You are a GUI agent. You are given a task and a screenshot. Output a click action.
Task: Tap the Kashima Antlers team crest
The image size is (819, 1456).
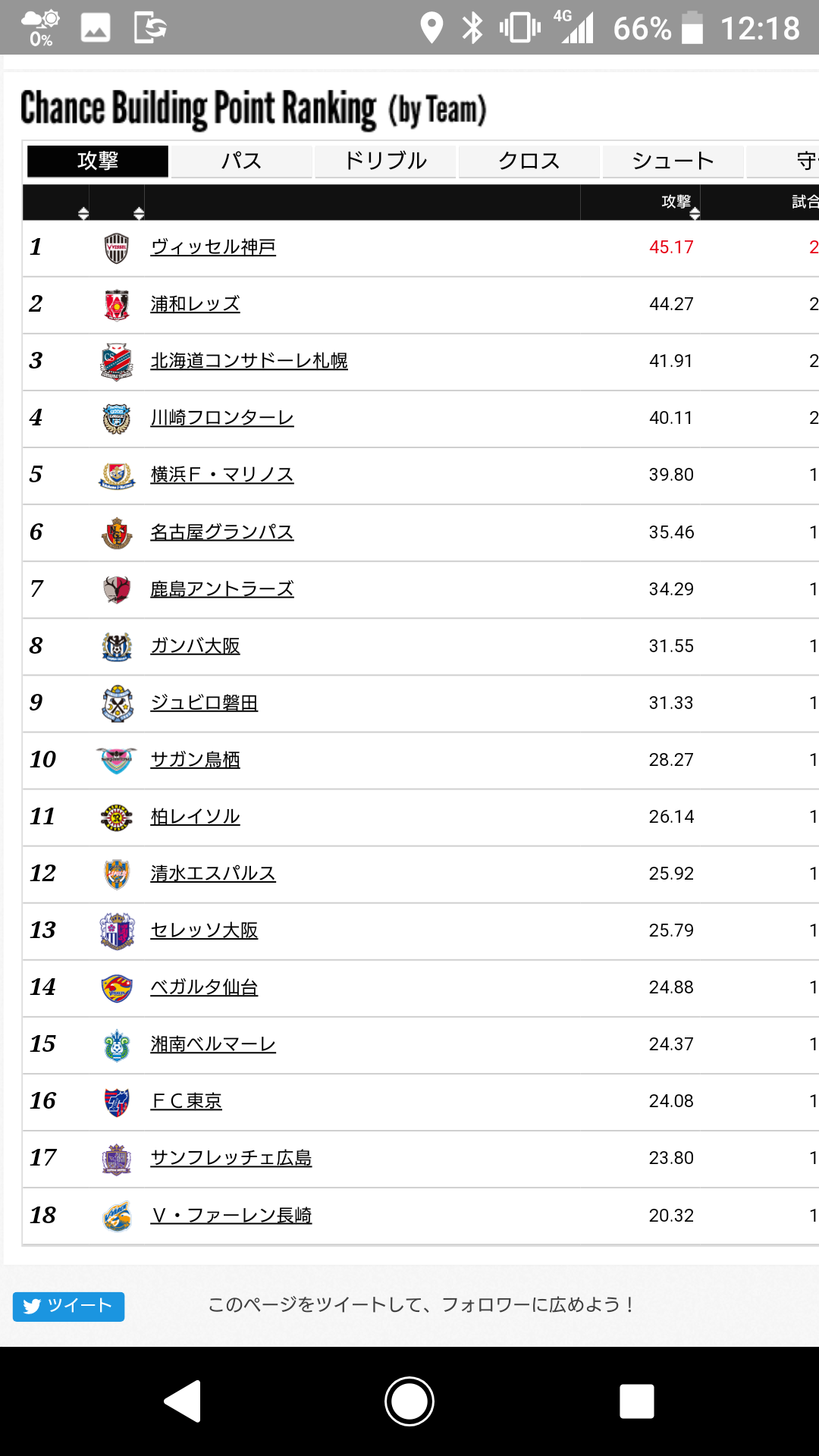point(116,589)
